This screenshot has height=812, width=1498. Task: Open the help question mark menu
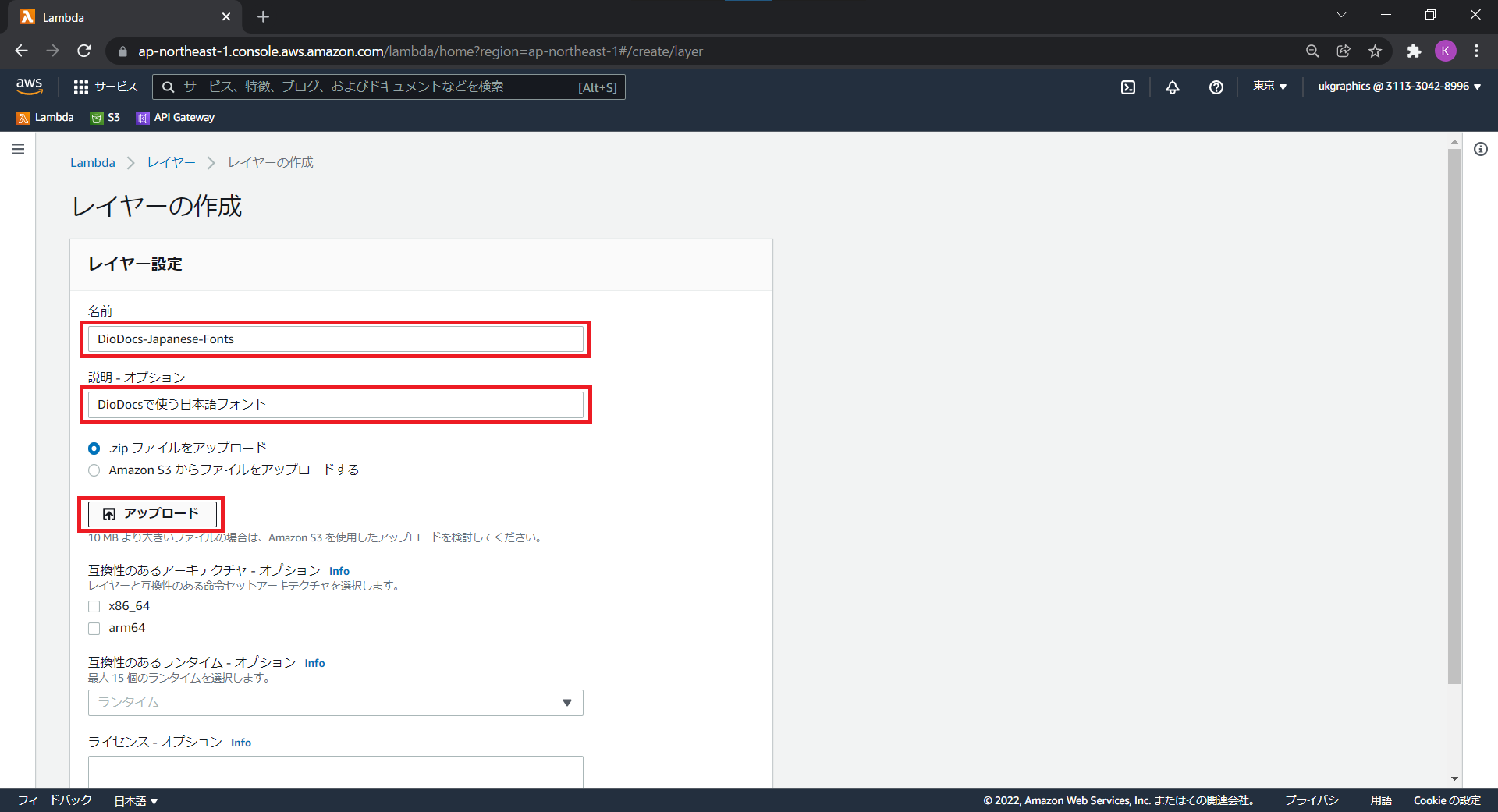(x=1216, y=87)
